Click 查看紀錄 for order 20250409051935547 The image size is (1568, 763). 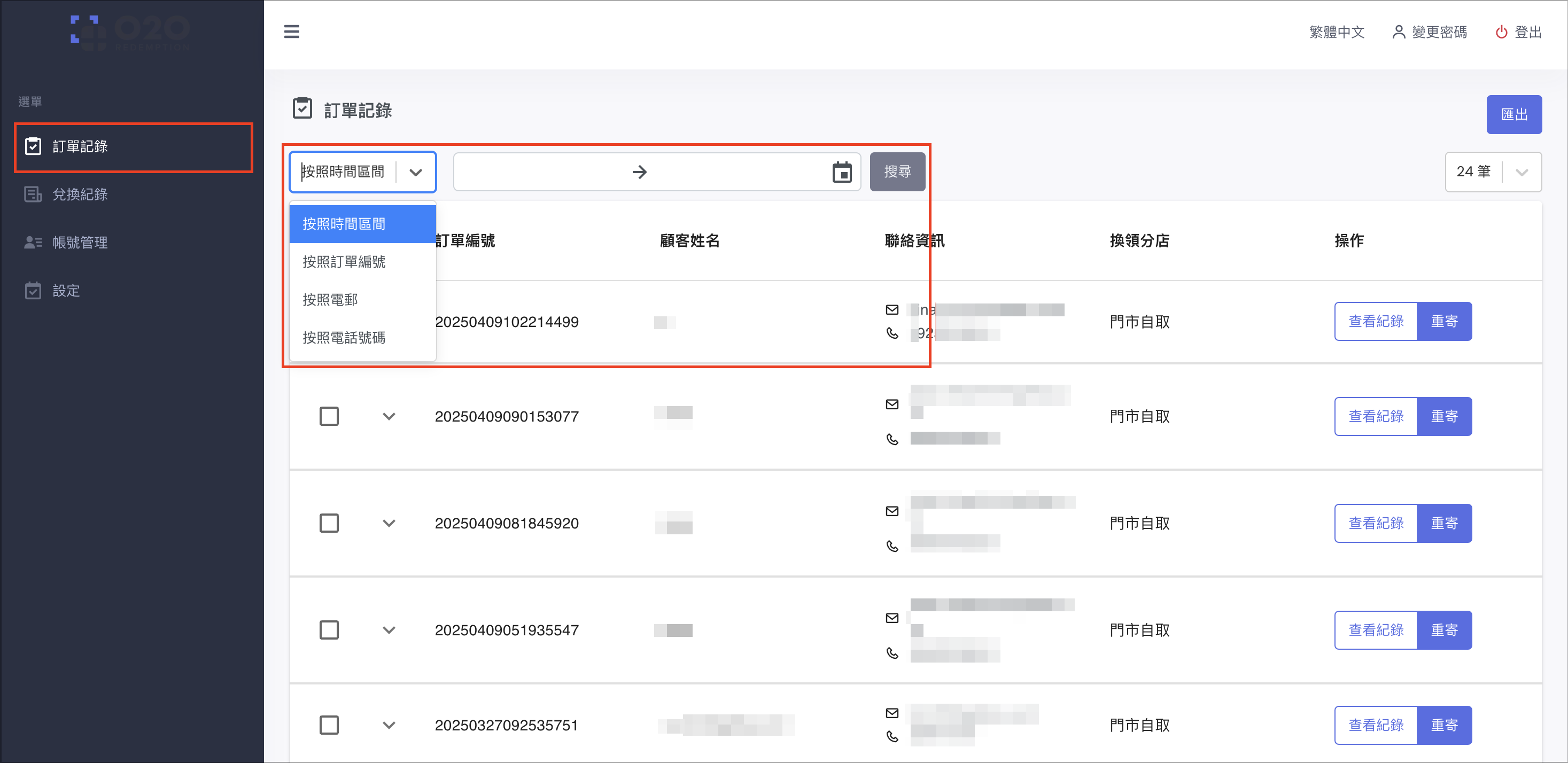[1376, 630]
